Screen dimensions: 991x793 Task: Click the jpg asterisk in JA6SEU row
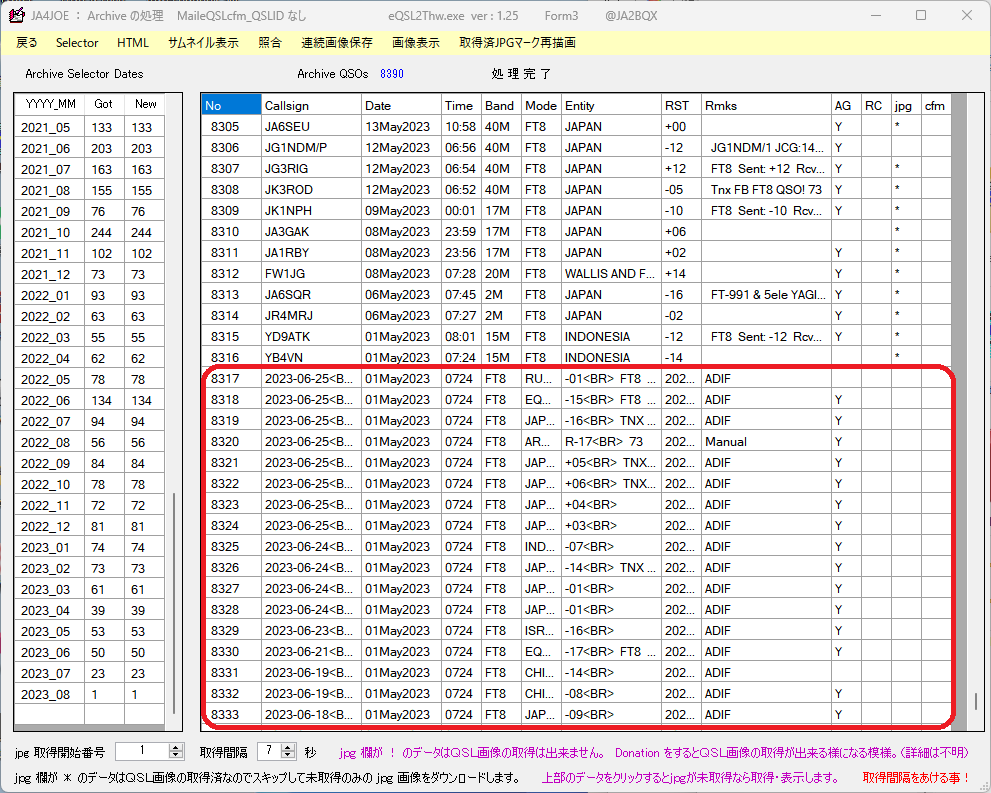897,126
